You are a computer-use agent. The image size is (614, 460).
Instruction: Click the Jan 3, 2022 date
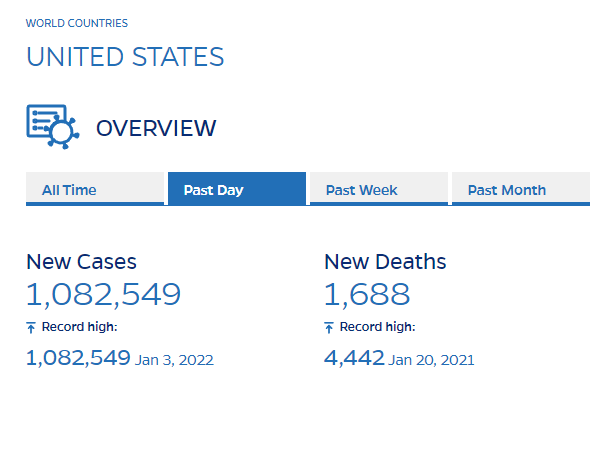click(x=175, y=359)
